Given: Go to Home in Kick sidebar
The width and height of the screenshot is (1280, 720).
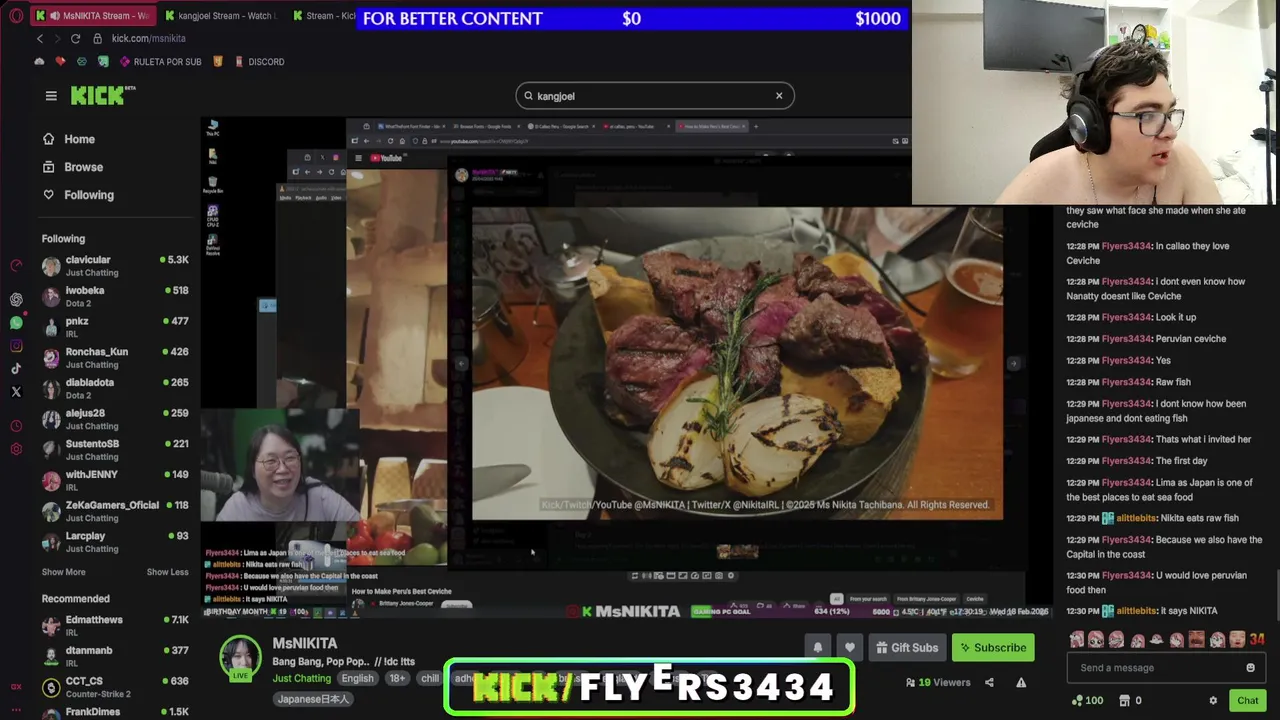Looking at the screenshot, I should (x=68, y=139).
